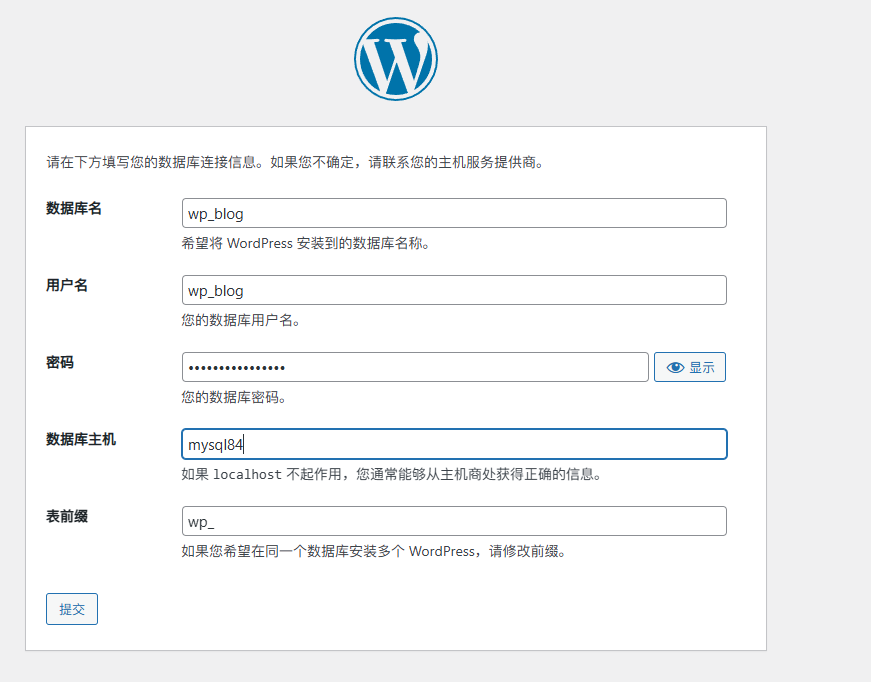Click the 数据库主机 field containing mysql84

point(454,444)
